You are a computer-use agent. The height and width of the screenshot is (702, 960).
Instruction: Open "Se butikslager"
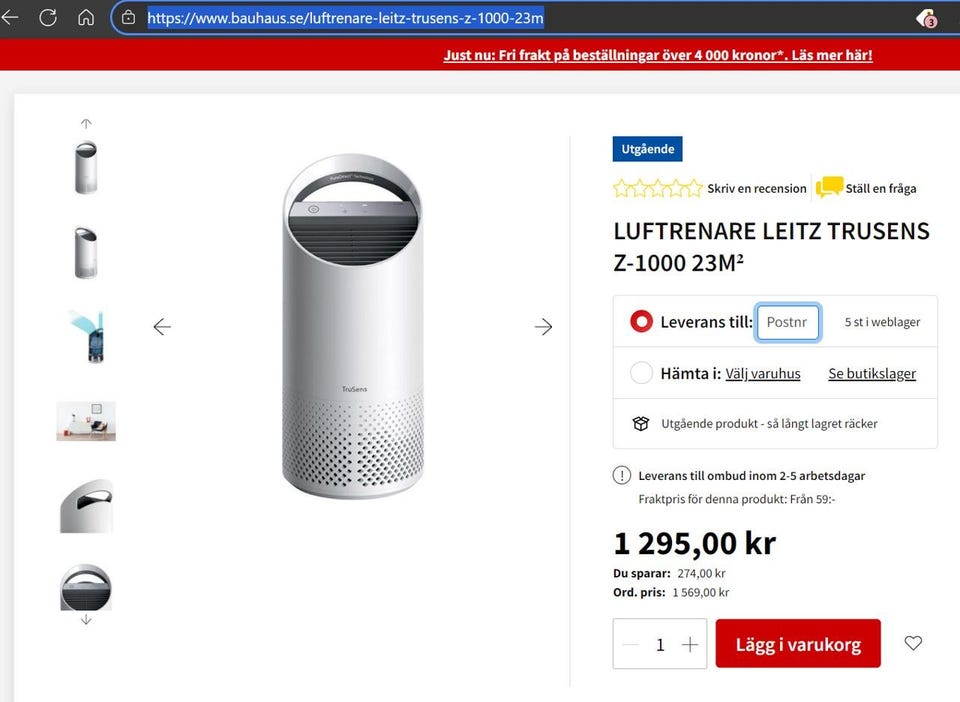[871, 372]
